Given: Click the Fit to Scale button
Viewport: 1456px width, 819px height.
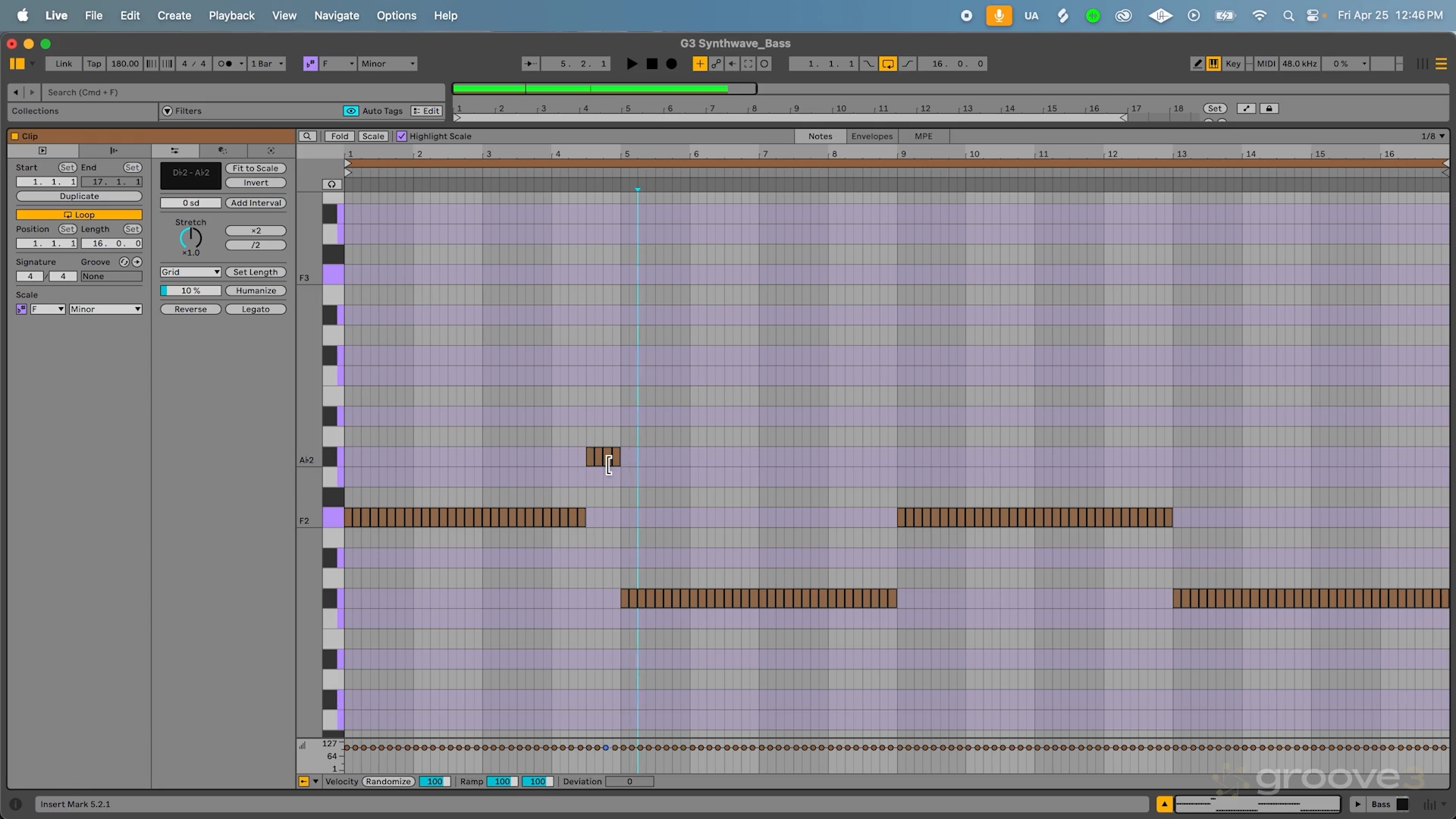Looking at the screenshot, I should tap(256, 168).
